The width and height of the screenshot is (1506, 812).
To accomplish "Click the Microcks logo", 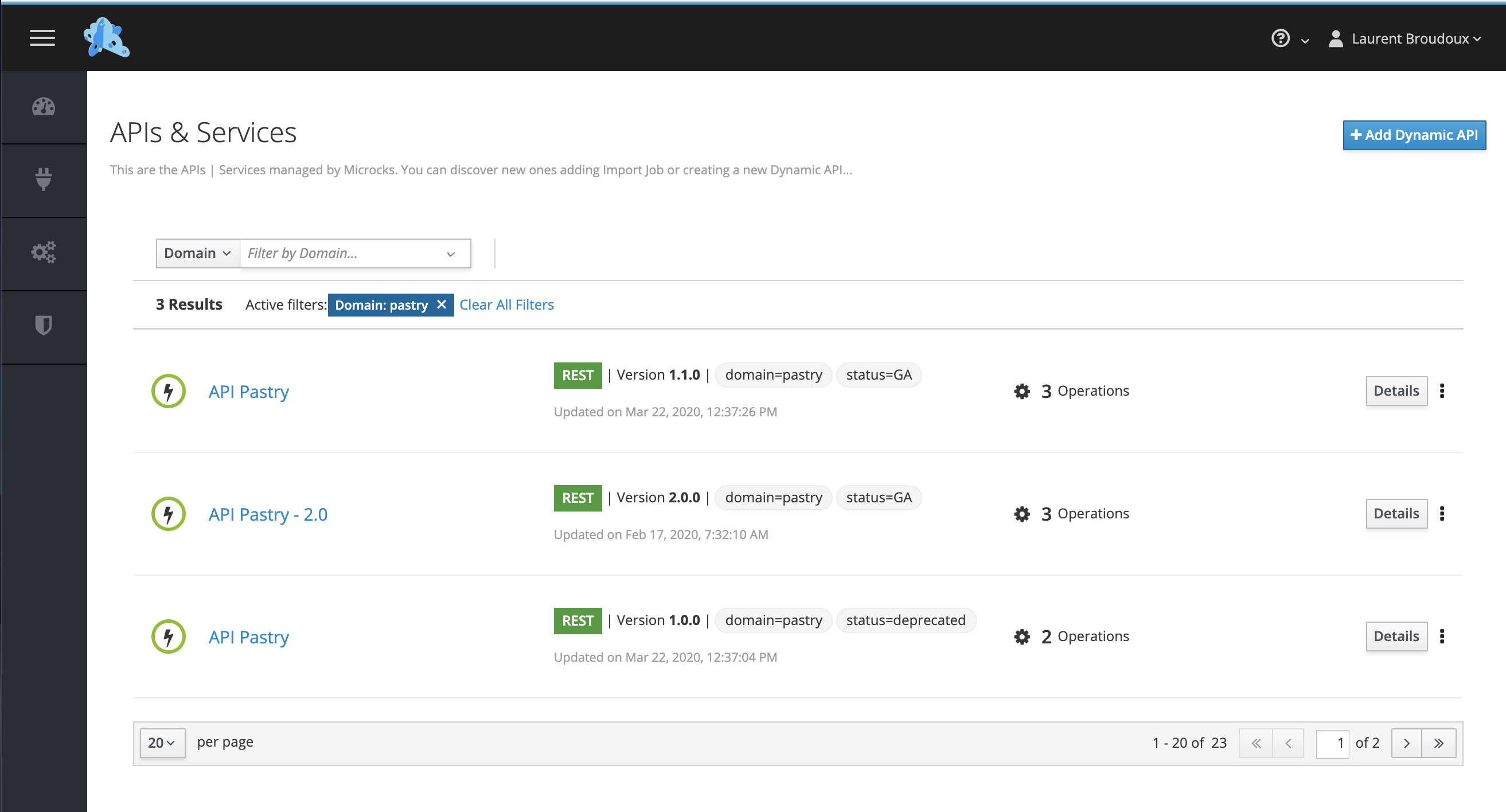I will tap(107, 37).
